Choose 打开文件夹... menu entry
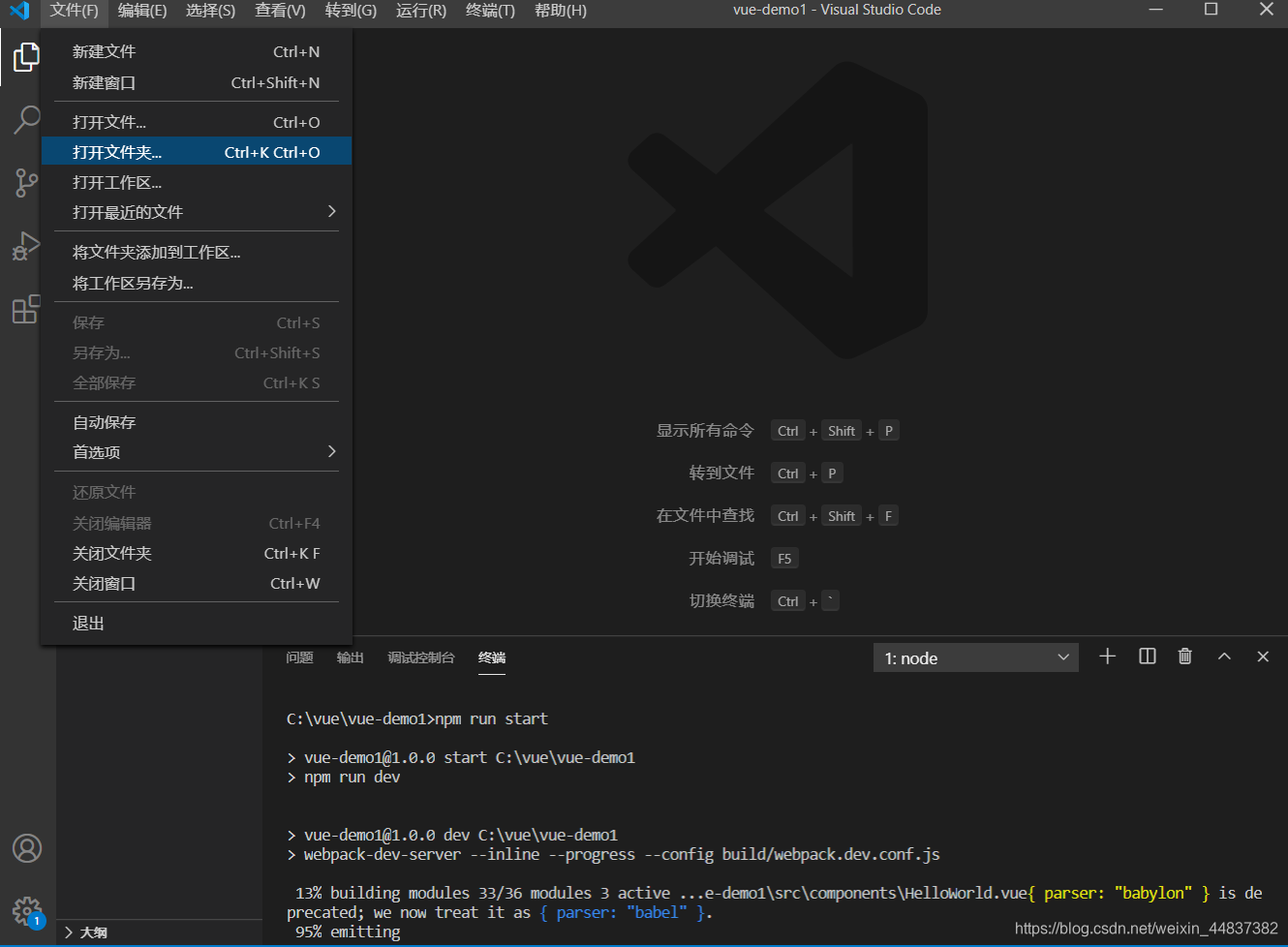 197,152
